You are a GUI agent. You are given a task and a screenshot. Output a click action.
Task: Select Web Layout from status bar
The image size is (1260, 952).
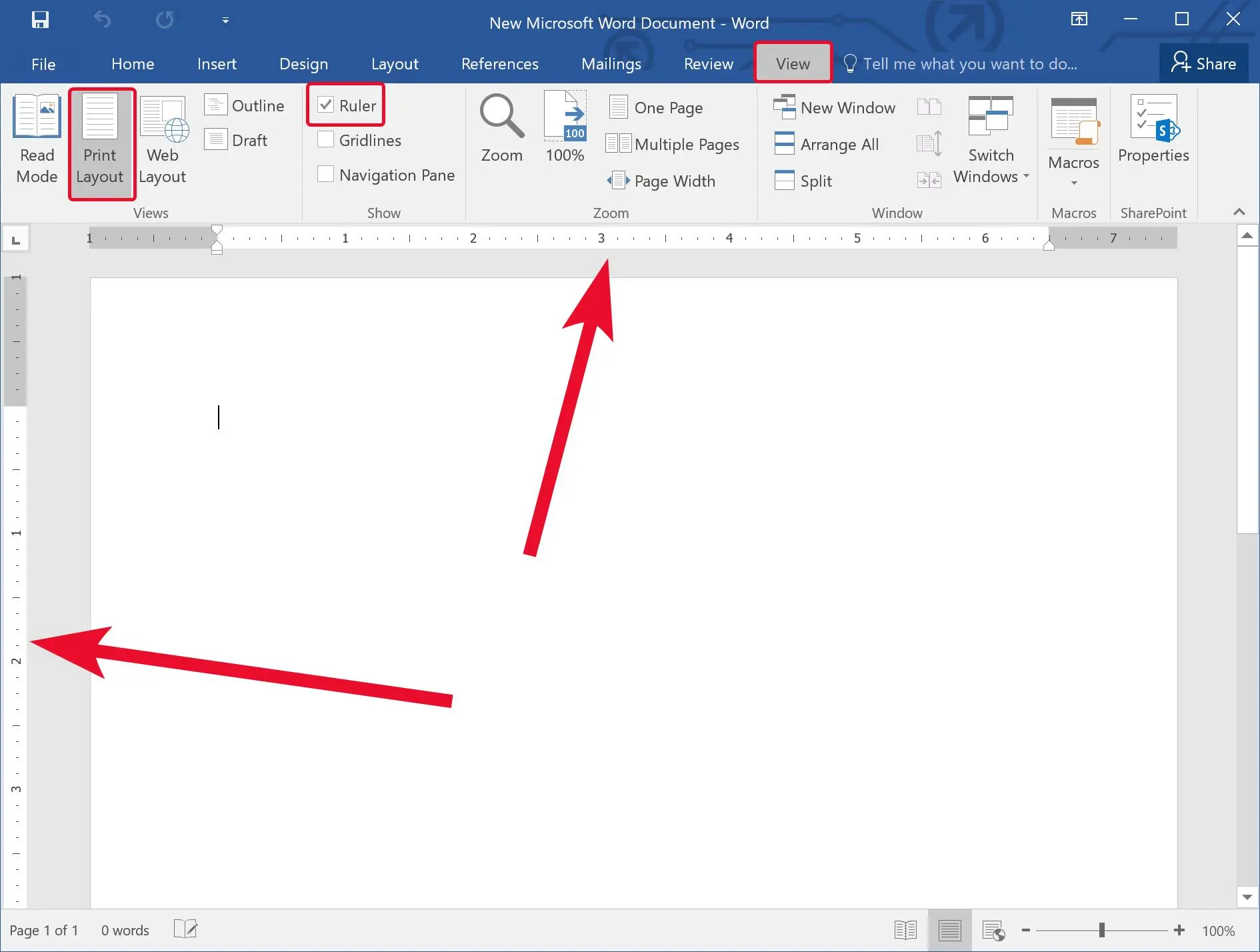click(993, 930)
